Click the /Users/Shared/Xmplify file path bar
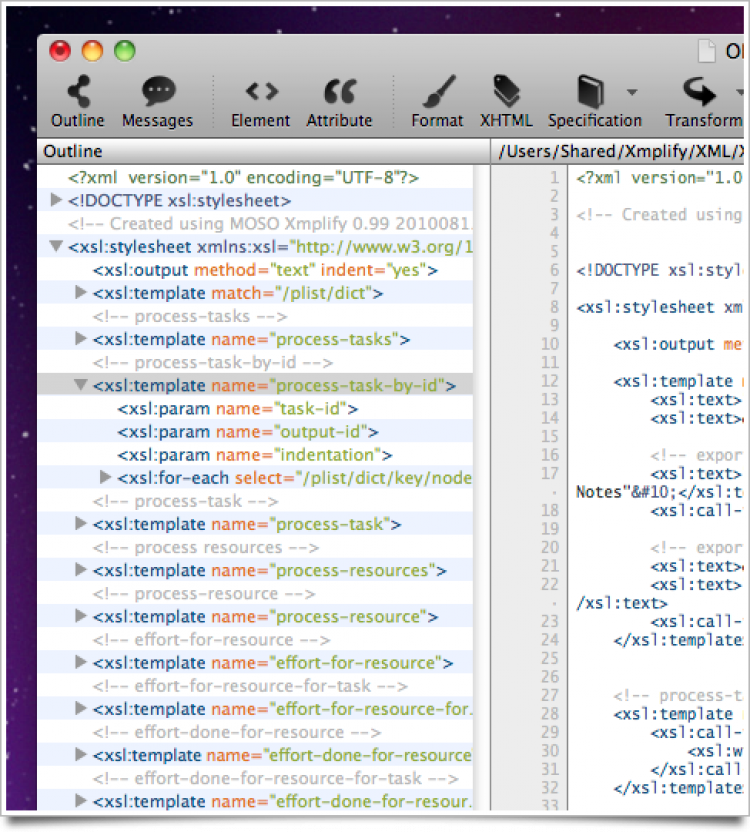Screen dimensions: 750x832 (x=617, y=151)
